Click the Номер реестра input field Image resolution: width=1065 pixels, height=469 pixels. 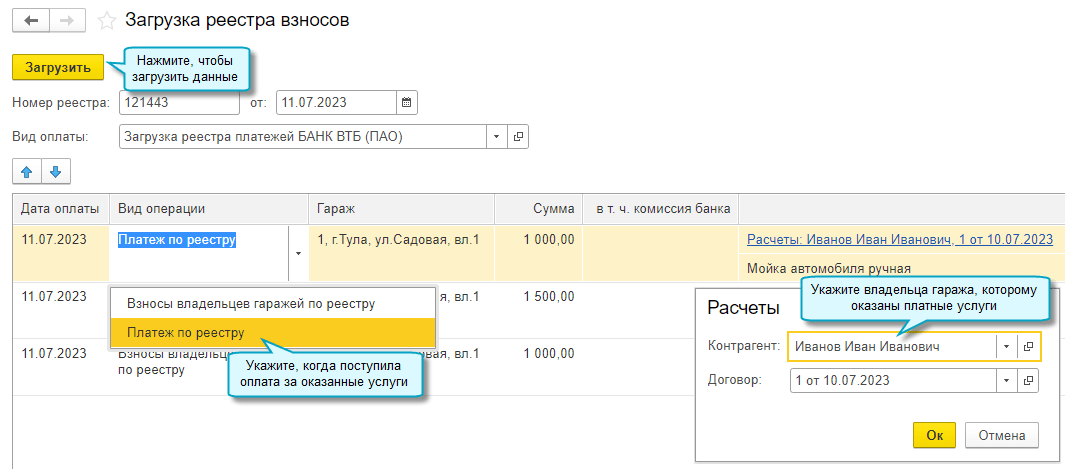(x=179, y=102)
